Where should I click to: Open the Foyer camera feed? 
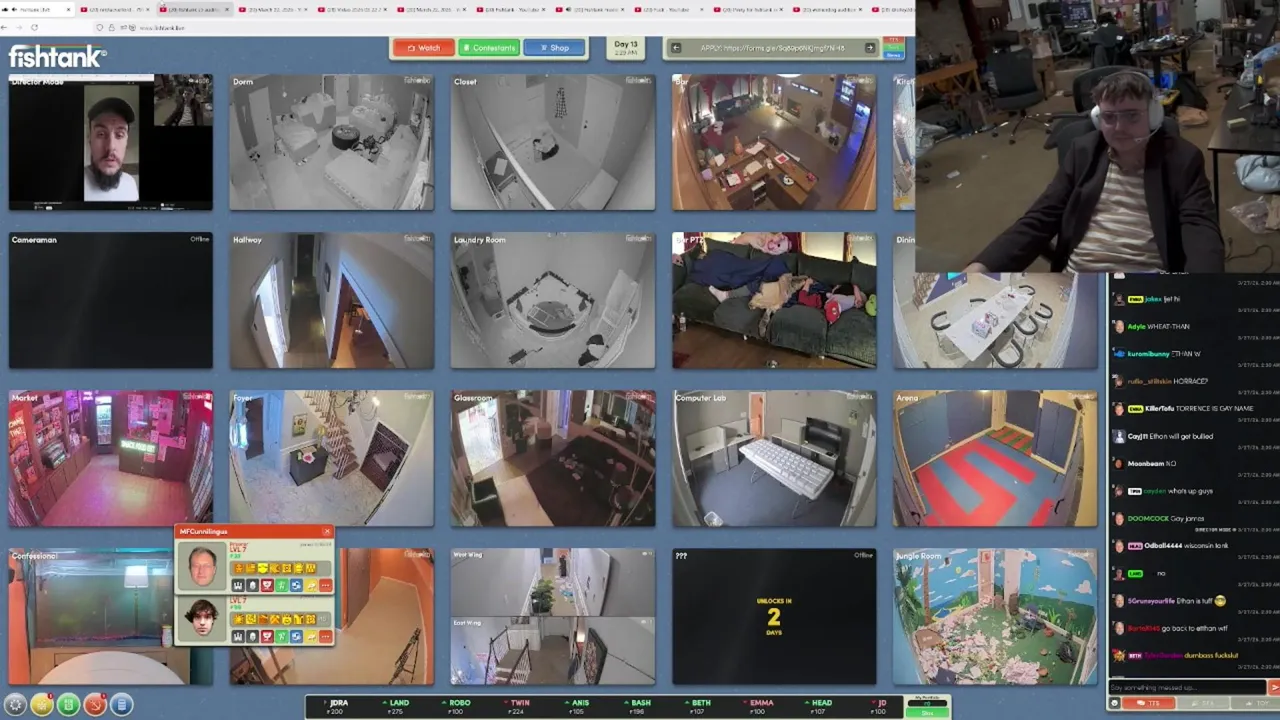point(331,458)
